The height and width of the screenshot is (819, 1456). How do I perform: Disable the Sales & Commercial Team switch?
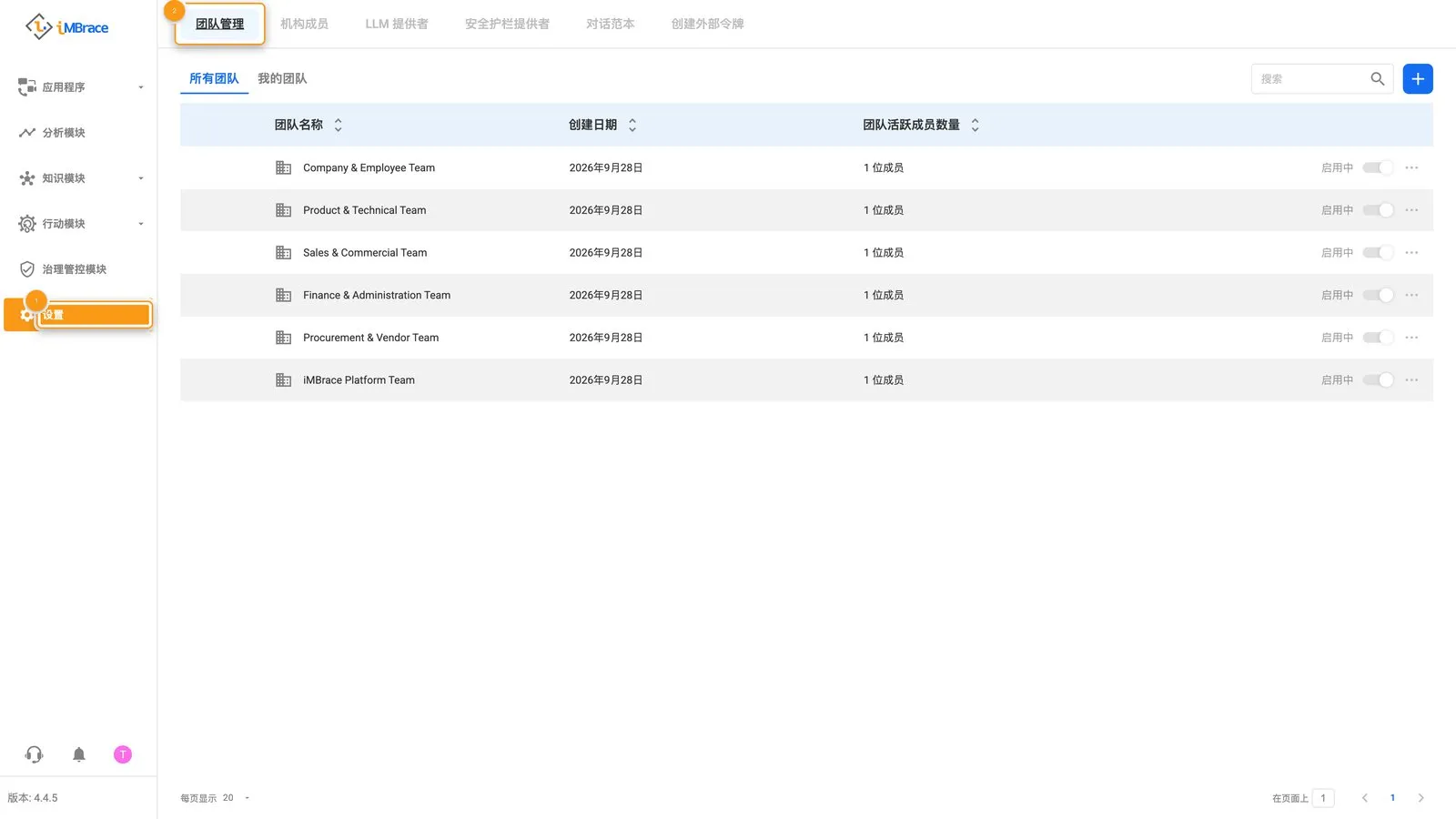tap(1378, 253)
